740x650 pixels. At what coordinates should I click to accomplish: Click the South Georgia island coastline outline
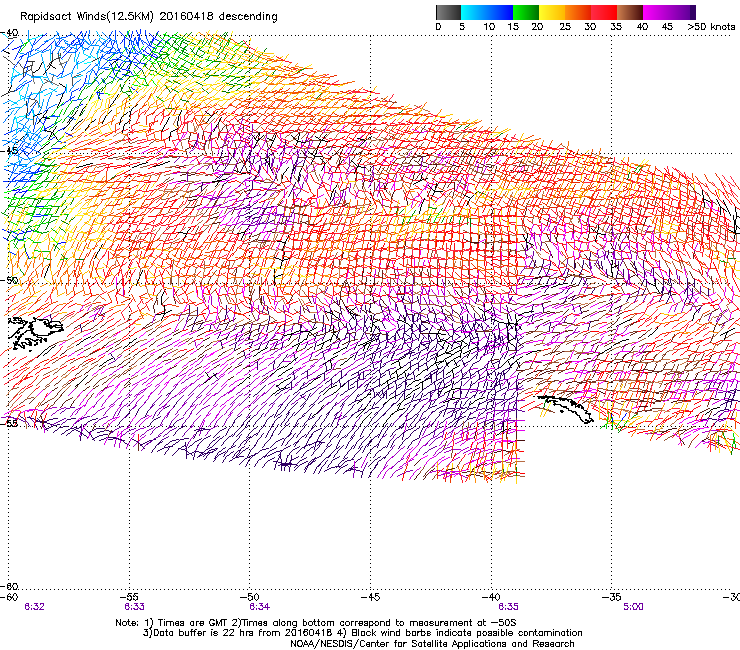tap(566, 409)
